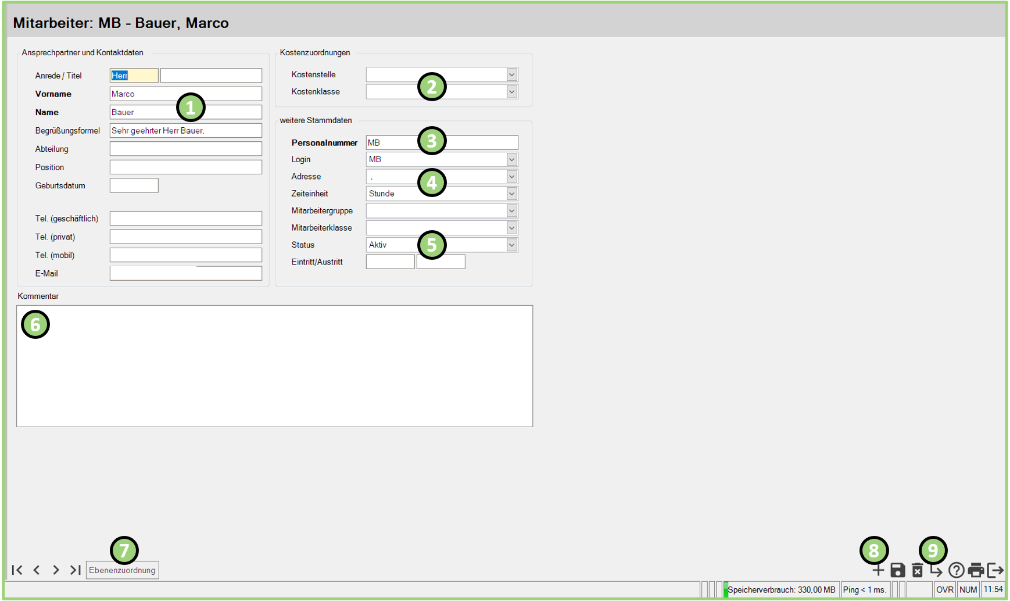The image size is (1010, 601).
Task: Jump to the first employee record
Action: [18, 570]
